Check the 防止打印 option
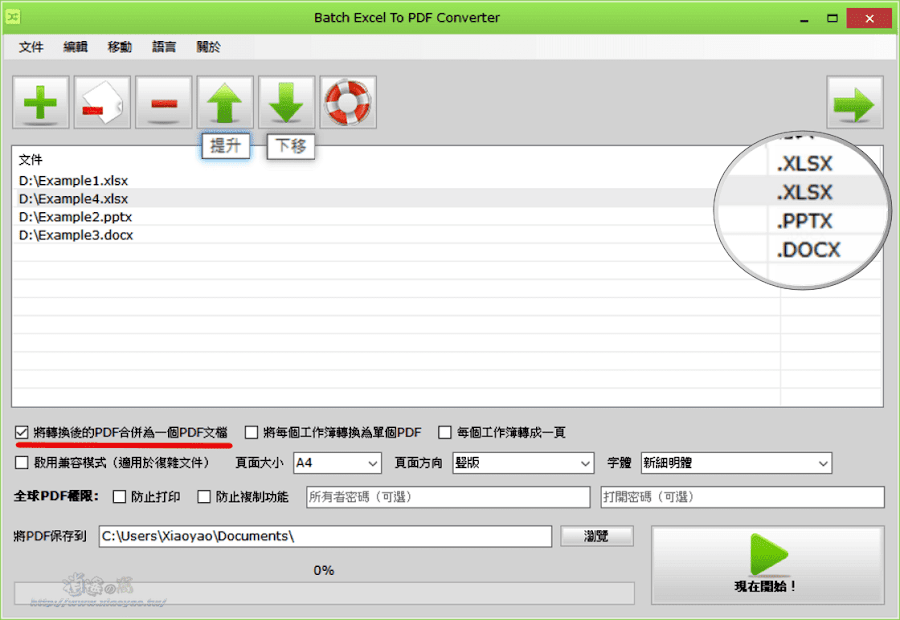The width and height of the screenshot is (900, 620). pyautogui.click(x=119, y=497)
